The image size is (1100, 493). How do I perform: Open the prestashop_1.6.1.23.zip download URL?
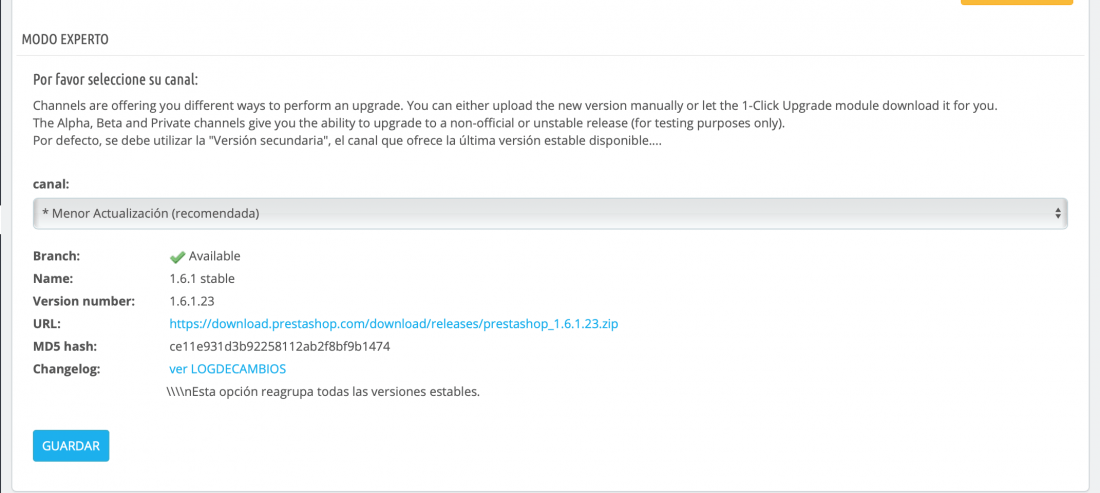(394, 324)
